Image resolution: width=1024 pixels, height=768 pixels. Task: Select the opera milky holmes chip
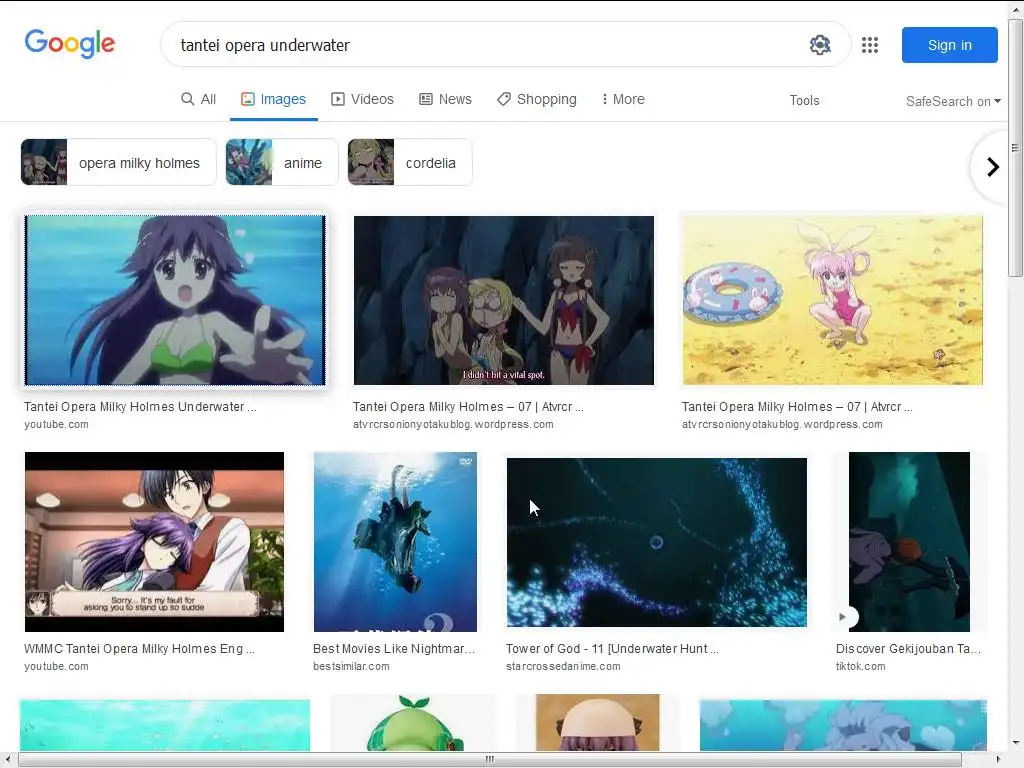118,163
